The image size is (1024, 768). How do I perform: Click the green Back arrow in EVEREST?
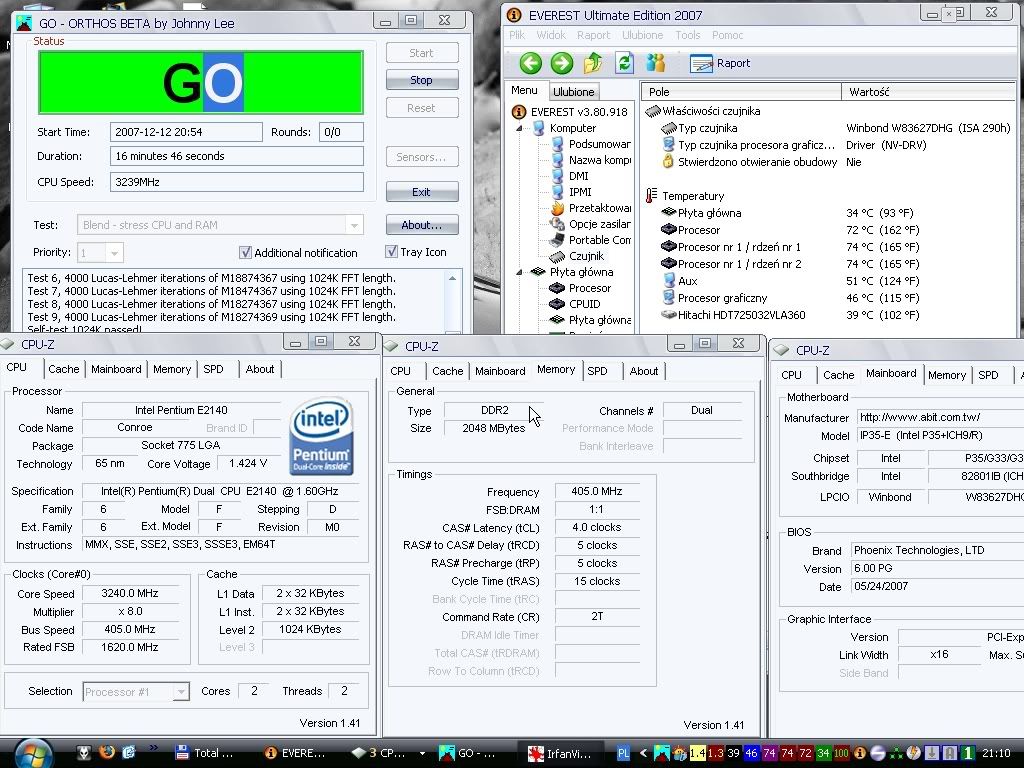pyautogui.click(x=530, y=63)
